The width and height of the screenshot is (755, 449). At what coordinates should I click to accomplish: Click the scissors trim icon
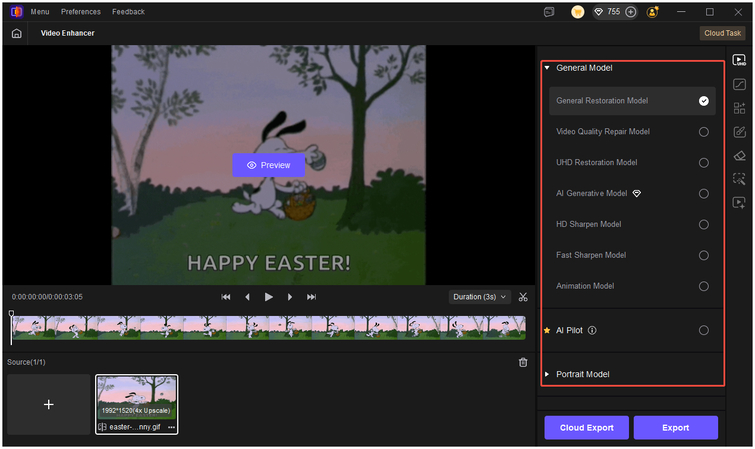coord(523,297)
